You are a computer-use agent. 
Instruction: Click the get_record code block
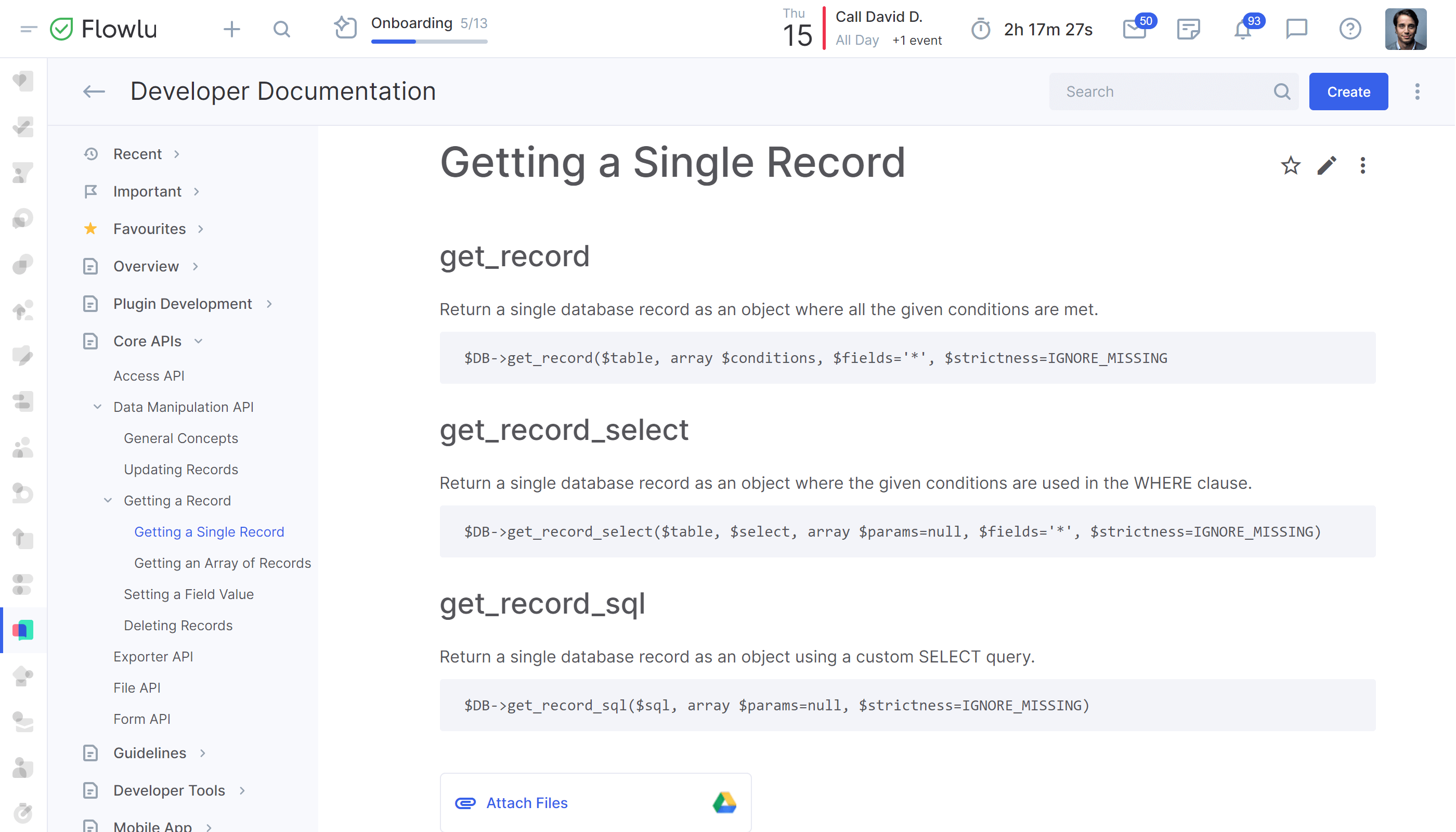click(907, 358)
